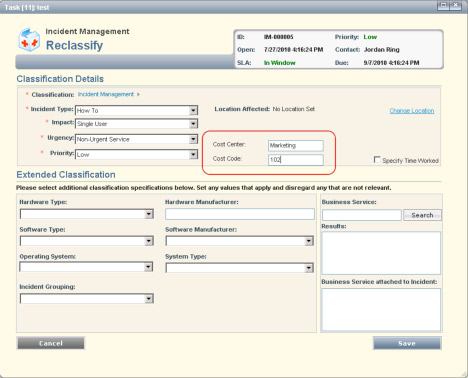Click the Open date 7/27/2010 value

[x=293, y=50]
